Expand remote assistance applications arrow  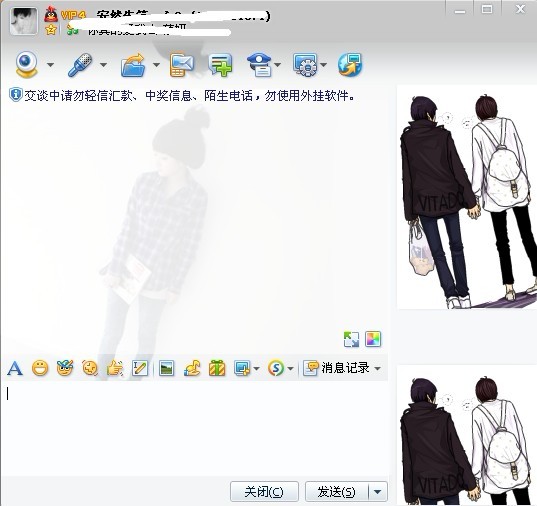point(324,65)
